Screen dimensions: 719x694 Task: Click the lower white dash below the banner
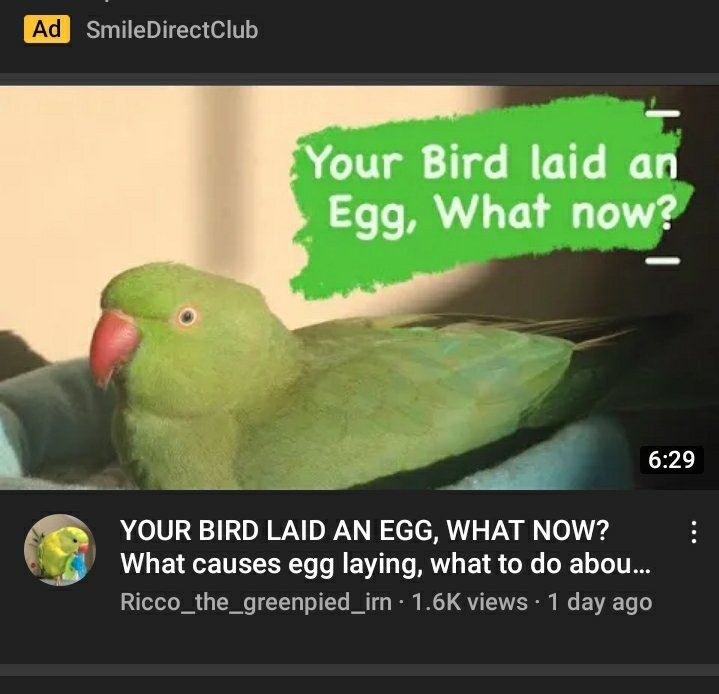point(663,261)
